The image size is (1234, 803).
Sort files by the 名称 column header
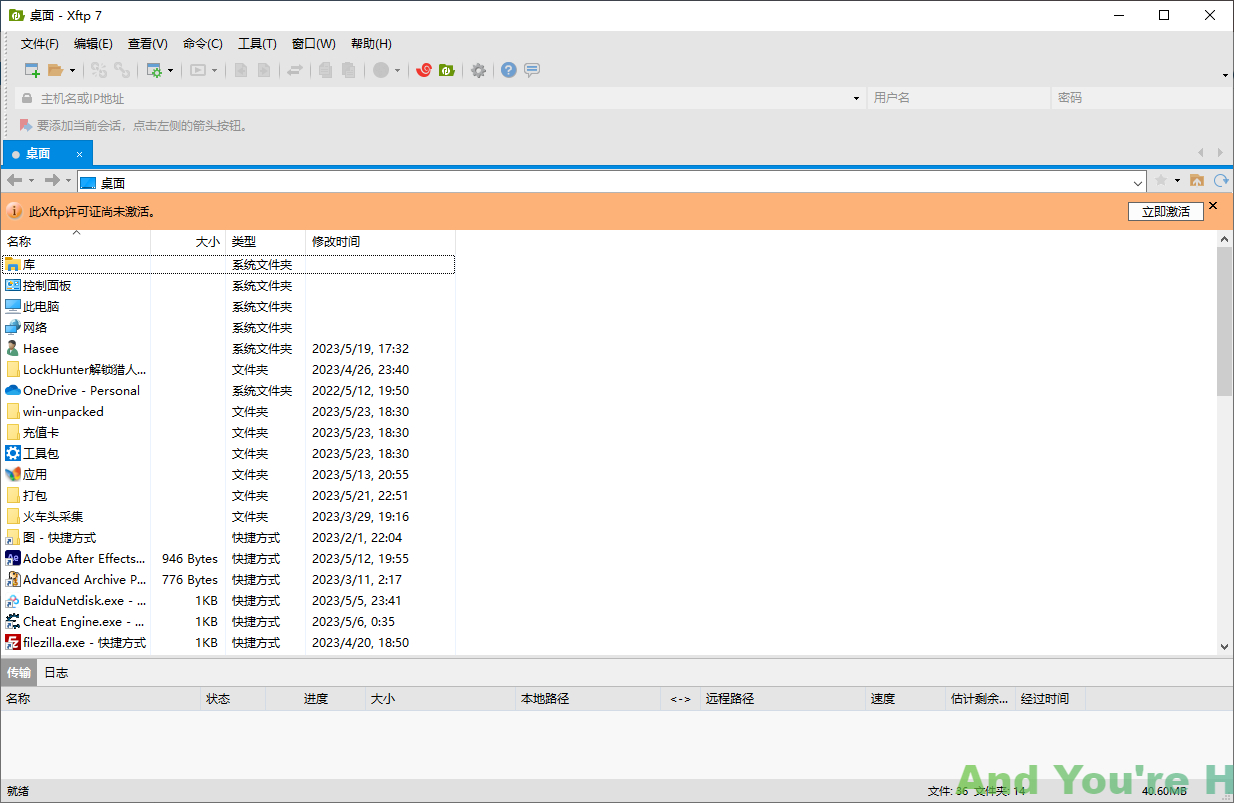pos(76,242)
